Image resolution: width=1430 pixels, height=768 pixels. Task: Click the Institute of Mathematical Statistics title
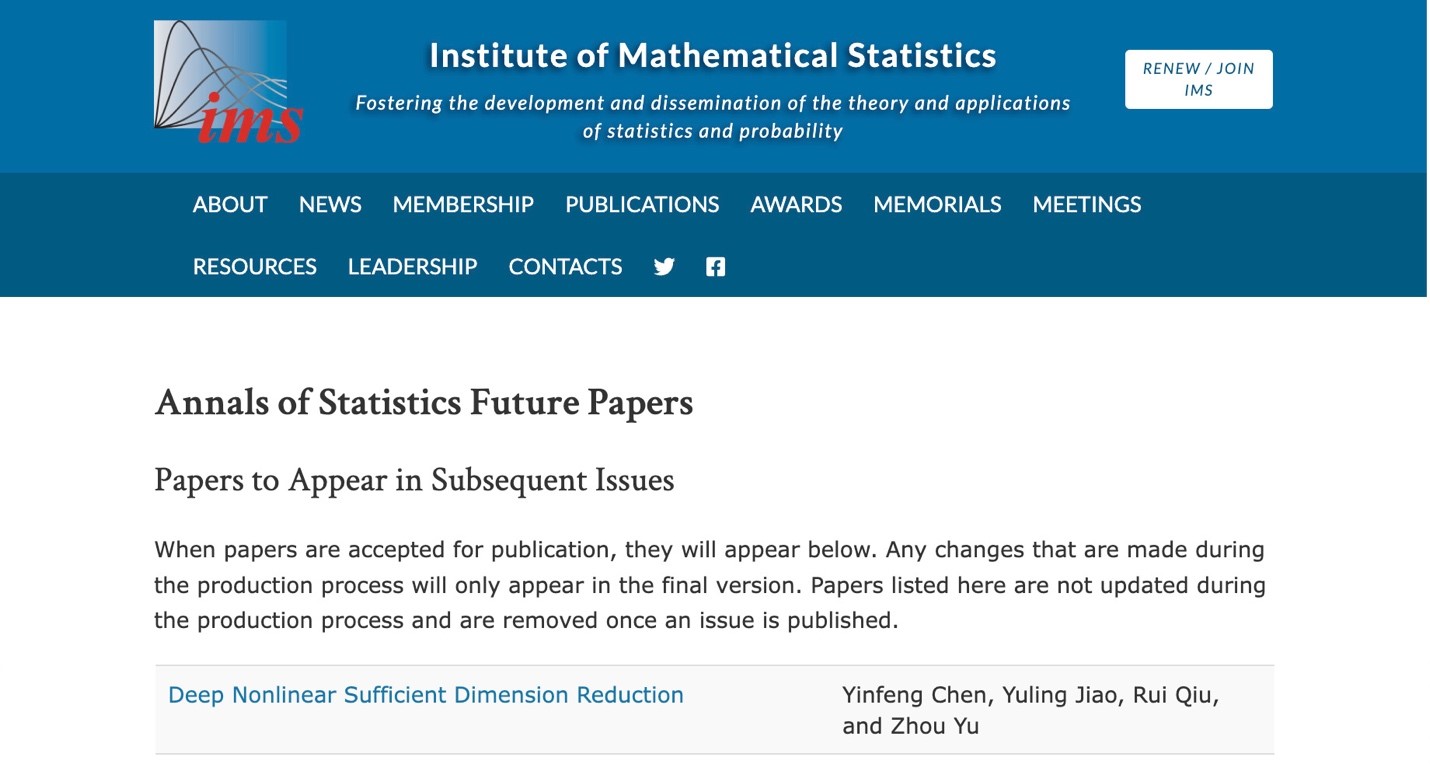point(713,55)
